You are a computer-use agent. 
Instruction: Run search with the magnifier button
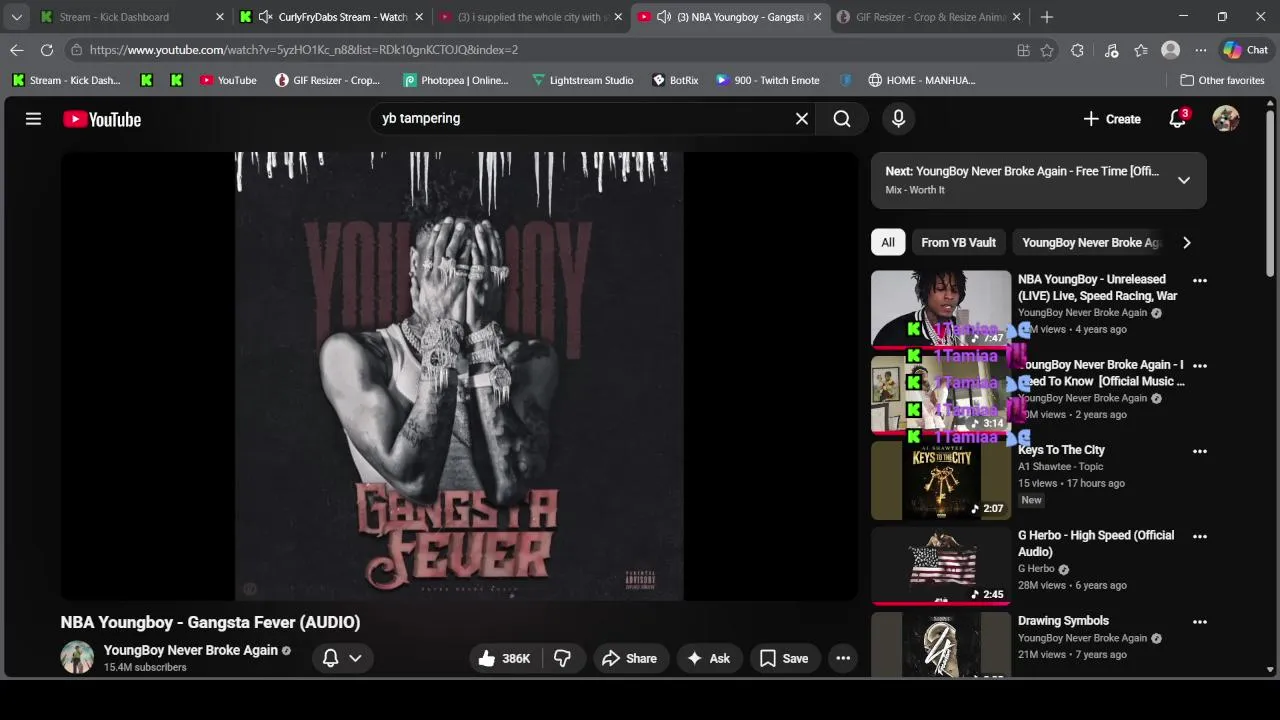(x=842, y=119)
